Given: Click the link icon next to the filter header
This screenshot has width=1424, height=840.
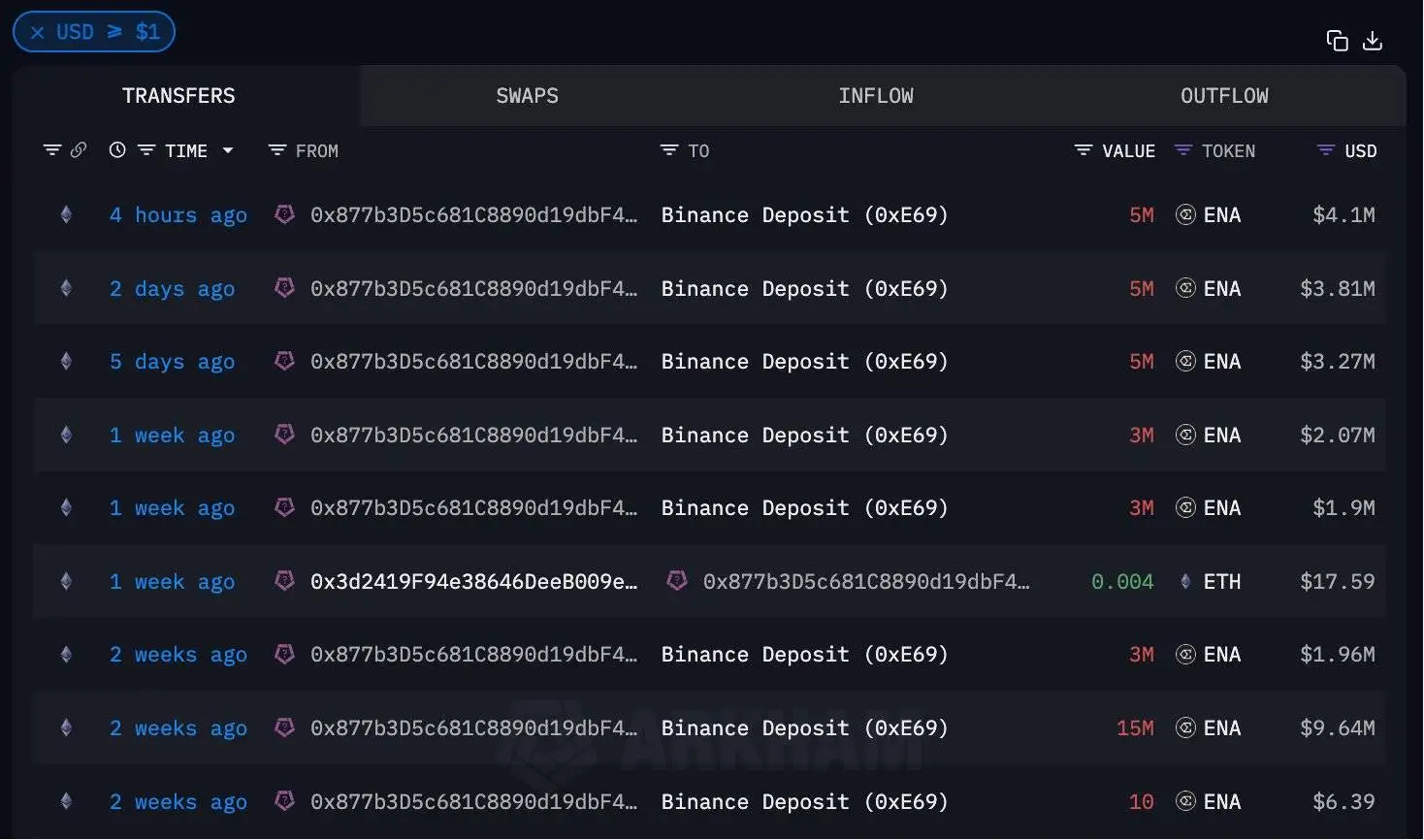Looking at the screenshot, I should pyautogui.click(x=78, y=149).
